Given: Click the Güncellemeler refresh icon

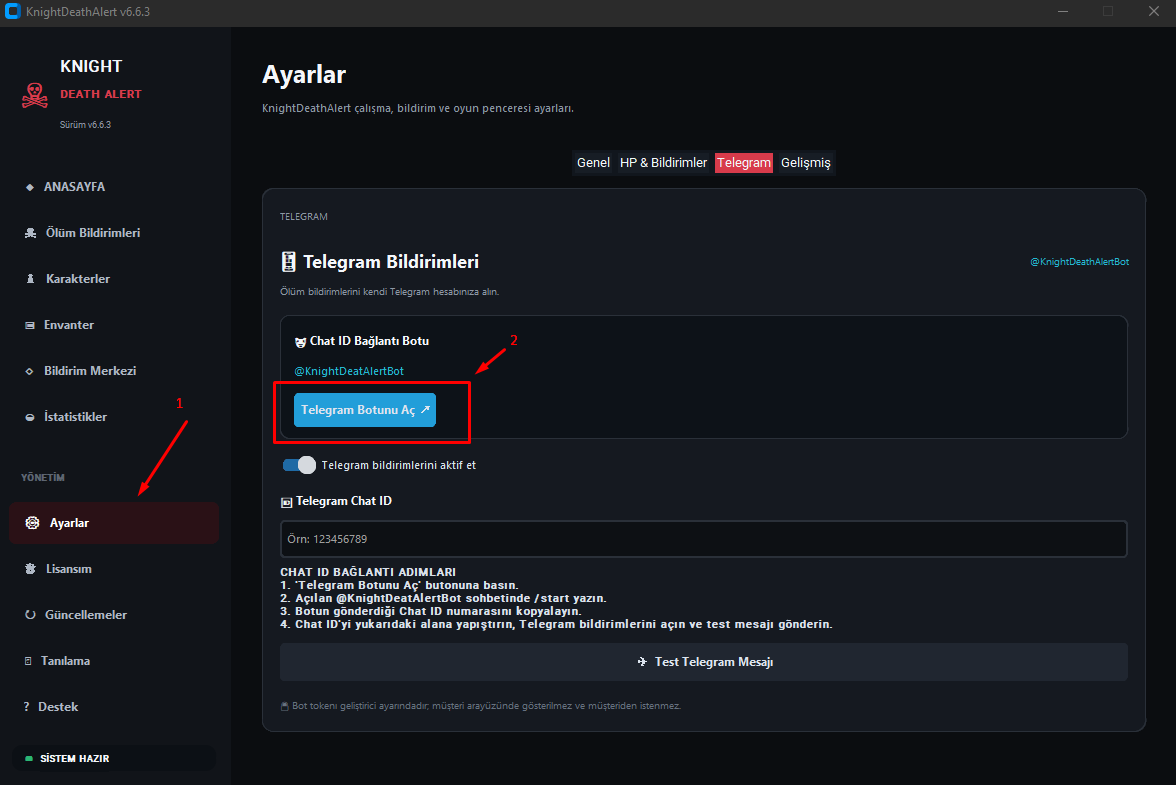Looking at the screenshot, I should point(30,615).
